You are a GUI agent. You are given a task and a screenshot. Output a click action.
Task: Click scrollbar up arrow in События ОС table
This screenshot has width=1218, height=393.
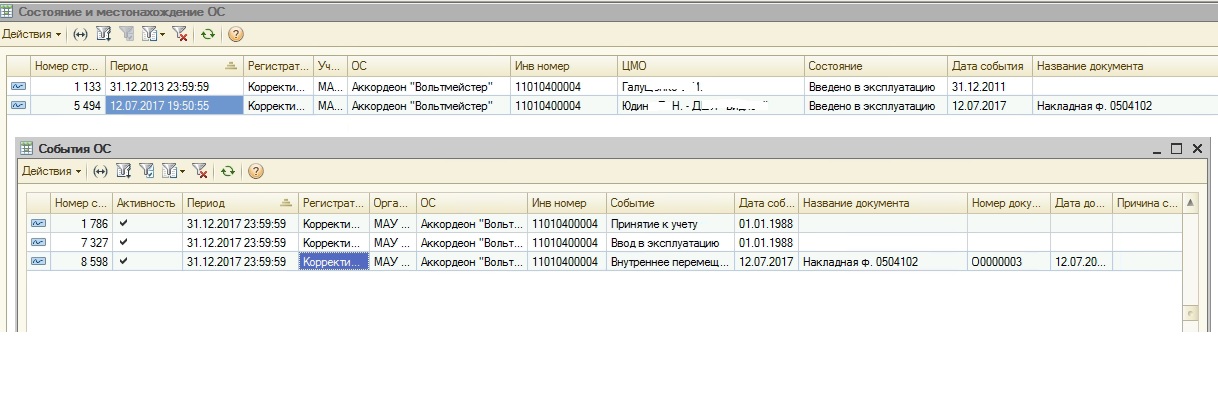click(1189, 203)
